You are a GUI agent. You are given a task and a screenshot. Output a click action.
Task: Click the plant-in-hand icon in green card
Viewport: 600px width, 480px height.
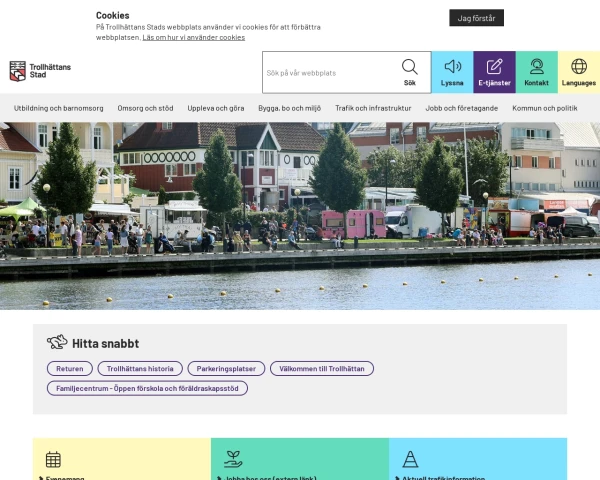(233, 459)
